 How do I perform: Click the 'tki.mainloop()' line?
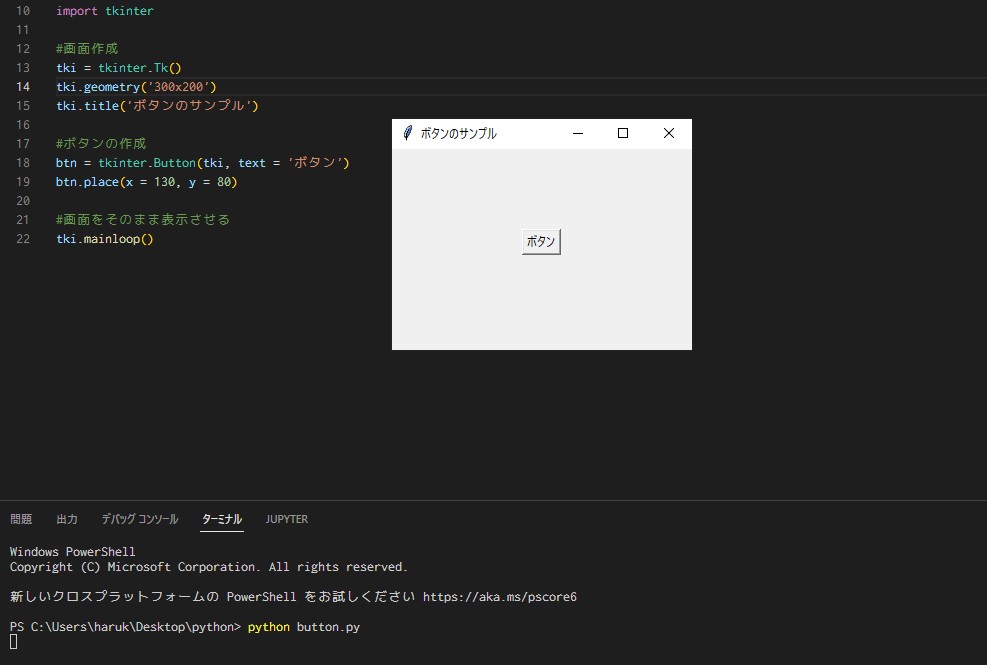click(104, 239)
